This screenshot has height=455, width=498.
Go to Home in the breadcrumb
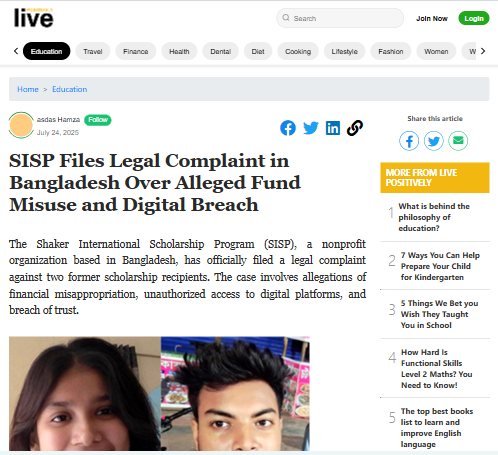click(x=28, y=89)
